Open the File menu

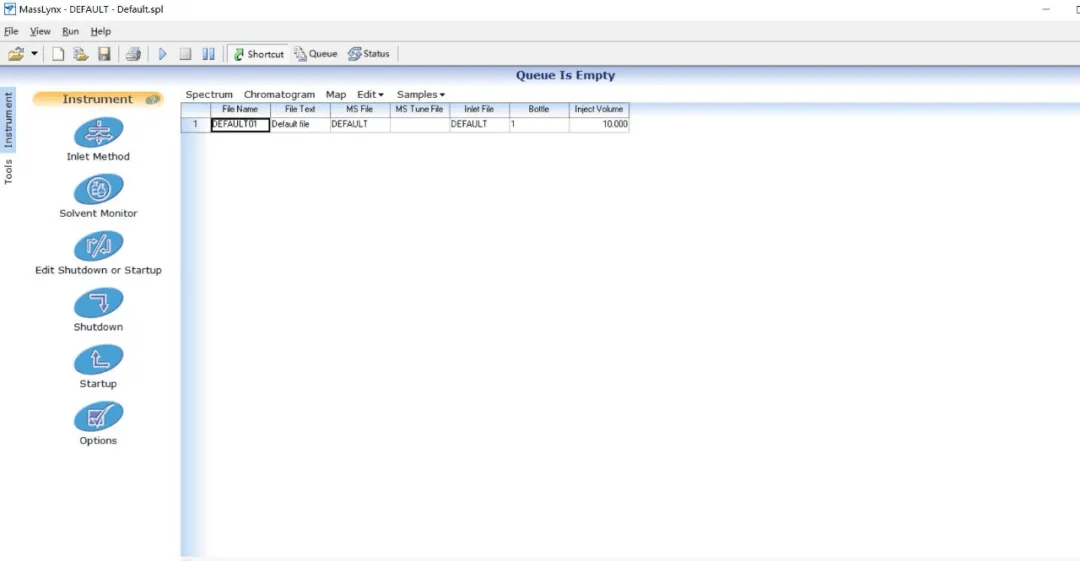click(11, 31)
